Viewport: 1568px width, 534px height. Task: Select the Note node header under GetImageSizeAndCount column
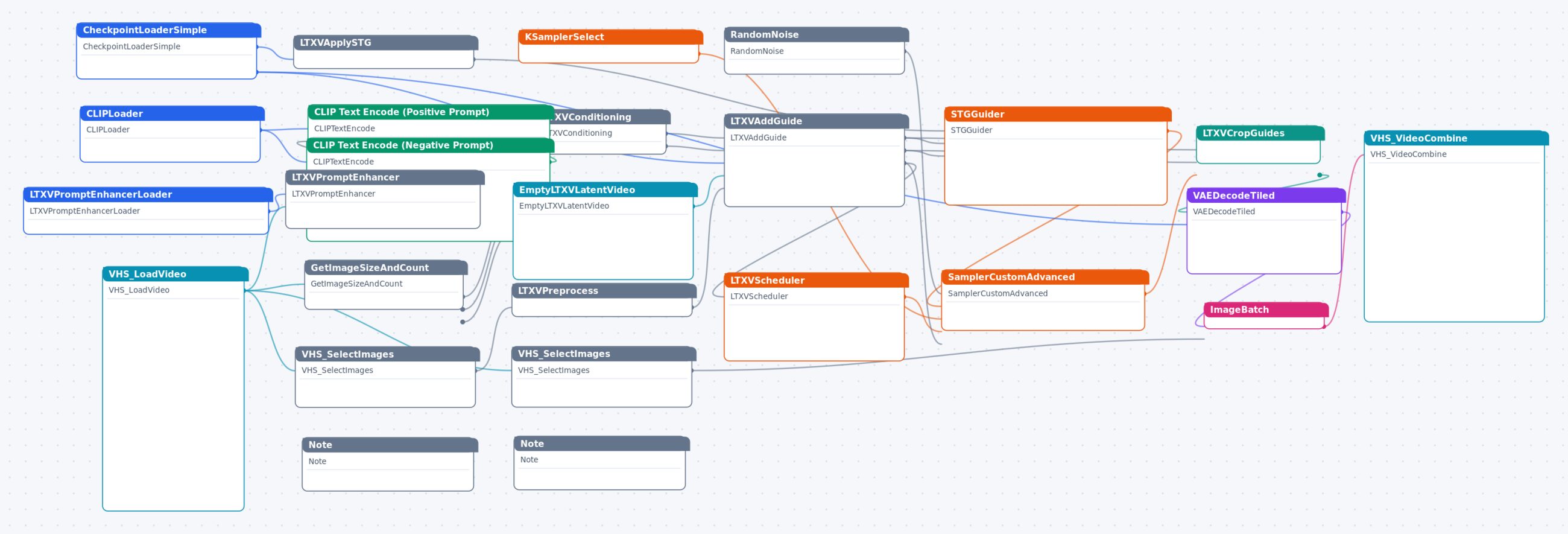pos(390,445)
